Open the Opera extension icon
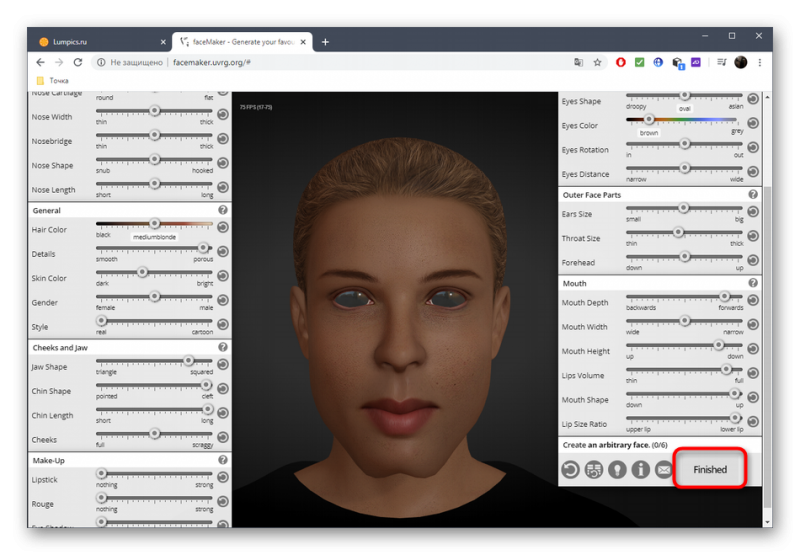The image size is (800, 555). [x=620, y=62]
